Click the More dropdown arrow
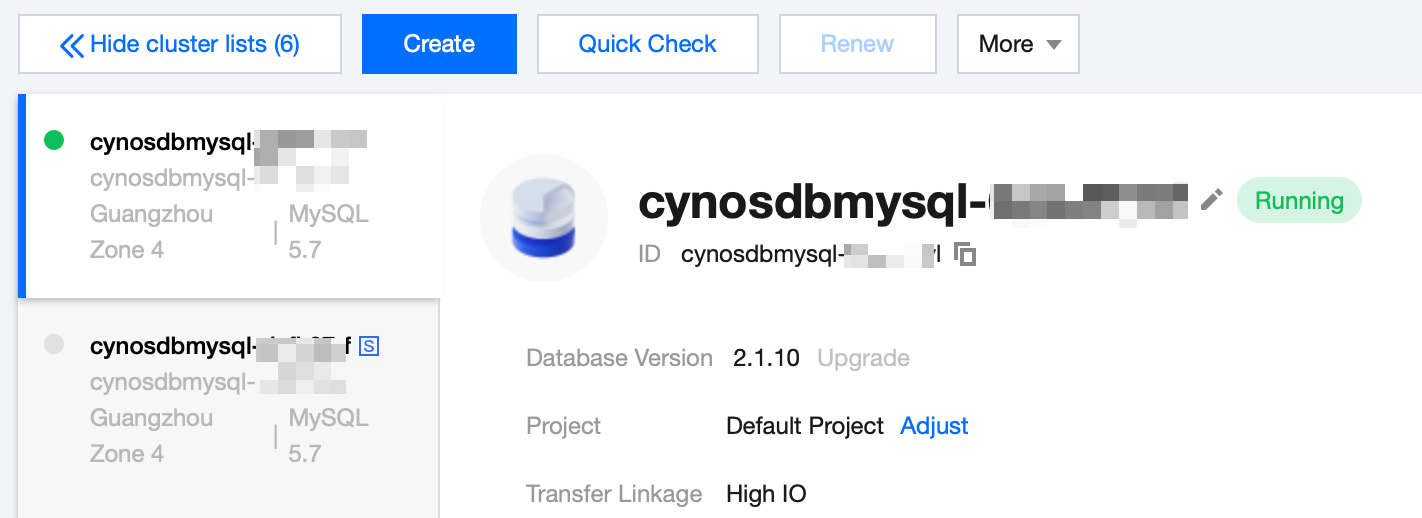This screenshot has width=1422, height=518. coord(1053,45)
